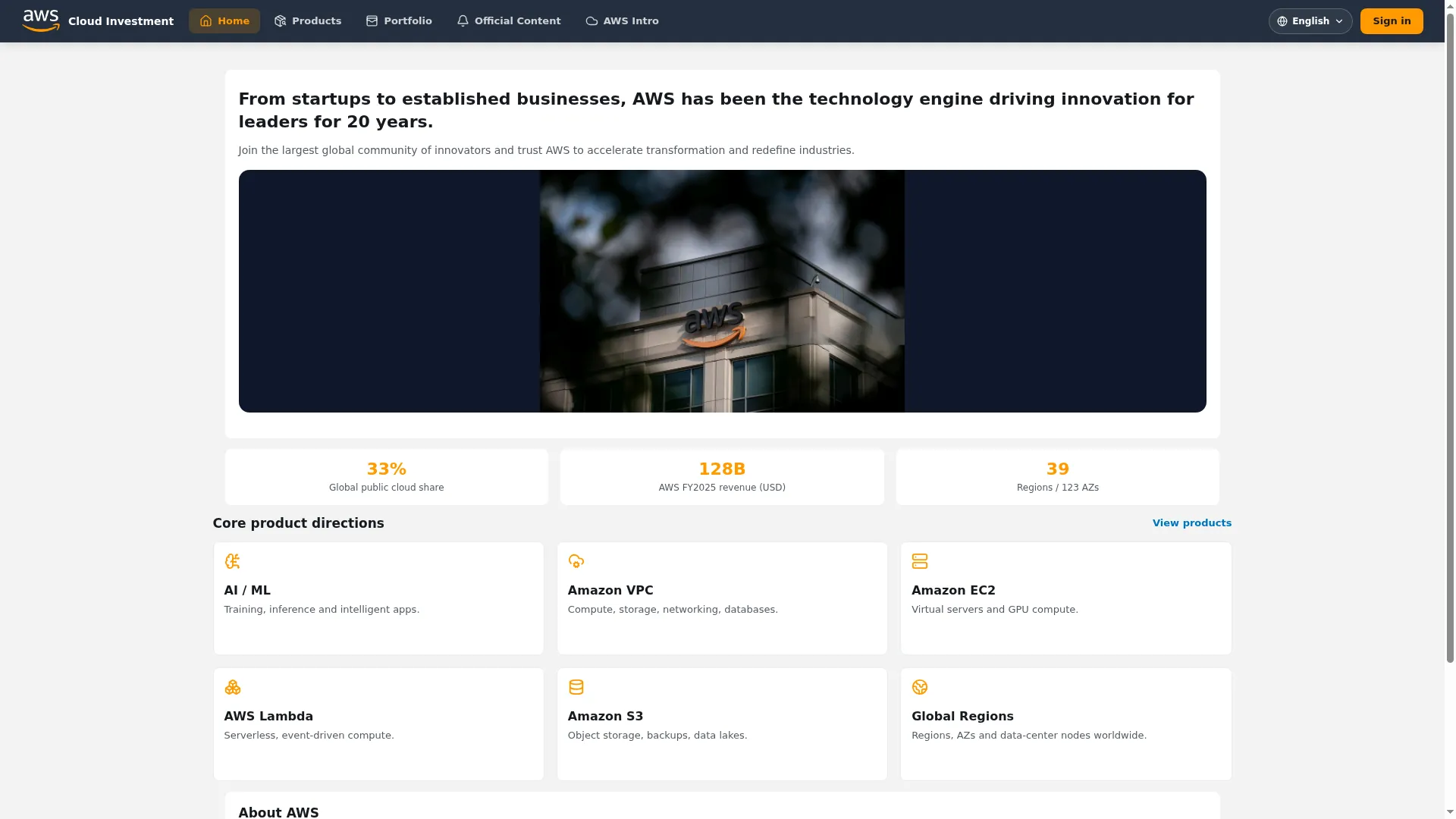Click the house icon beside Home
The width and height of the screenshot is (1456, 819).
pyautogui.click(x=206, y=21)
